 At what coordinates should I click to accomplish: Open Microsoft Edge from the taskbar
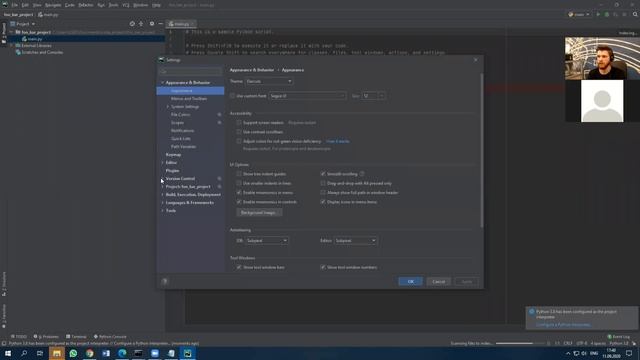click(122, 353)
